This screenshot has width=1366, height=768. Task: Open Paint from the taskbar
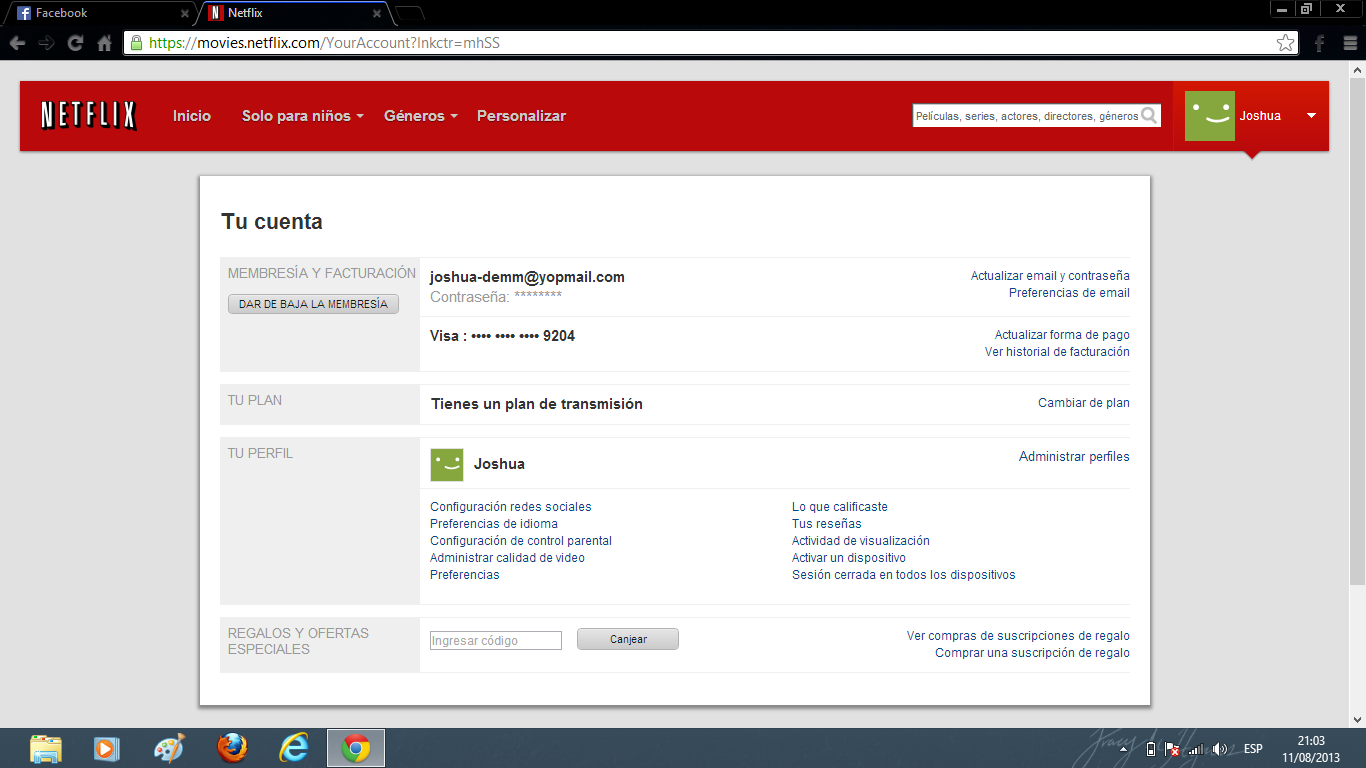click(x=169, y=748)
